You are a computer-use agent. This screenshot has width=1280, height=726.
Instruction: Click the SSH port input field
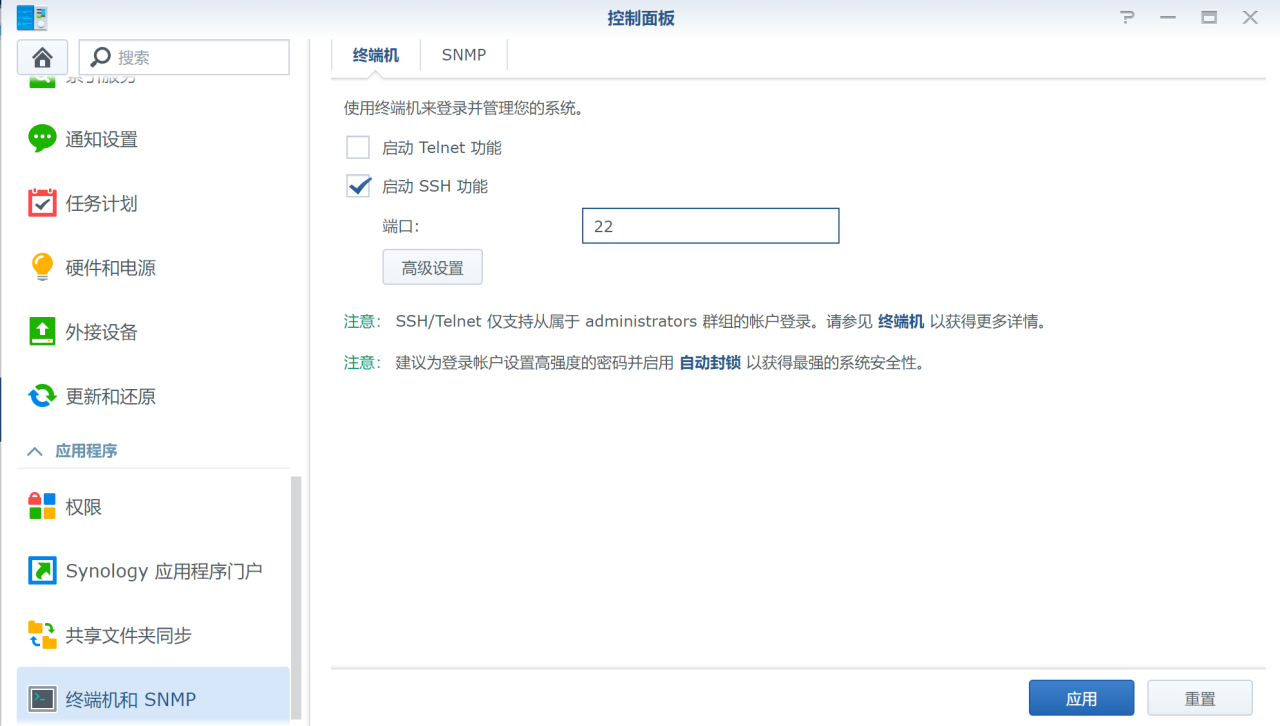[x=710, y=225]
